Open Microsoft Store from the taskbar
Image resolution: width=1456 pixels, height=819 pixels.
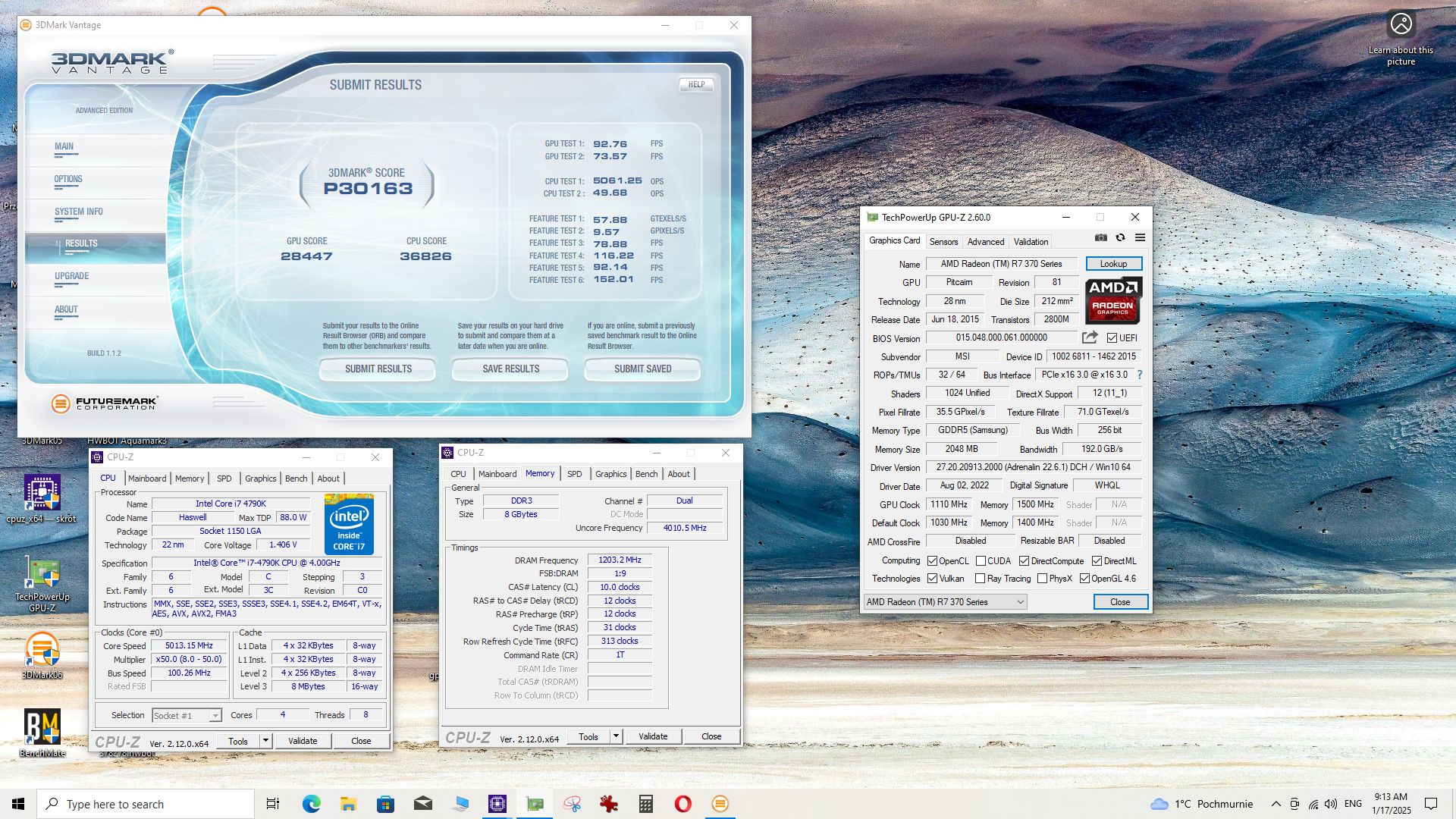385,804
